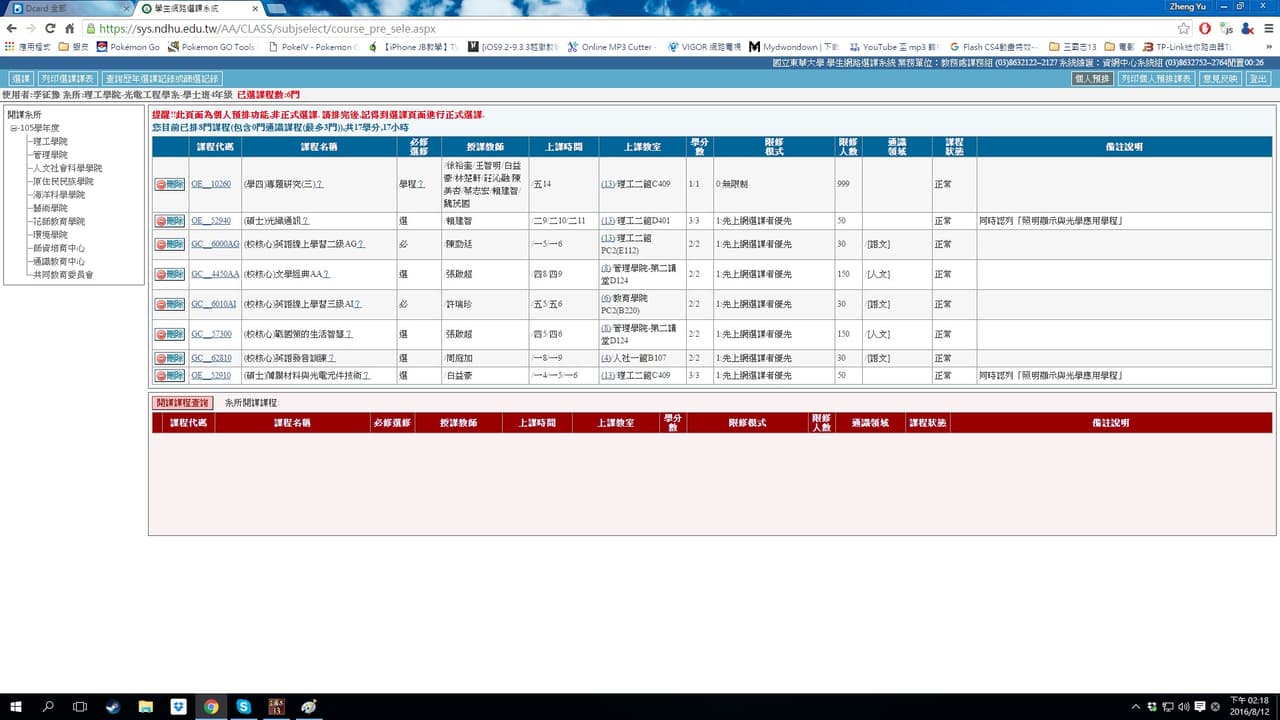
Task: Select 藝術學院 in the department tree
Action: click(x=50, y=208)
